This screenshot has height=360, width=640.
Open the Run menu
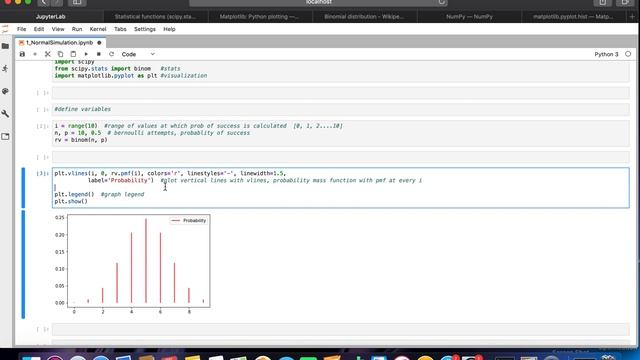(77, 29)
